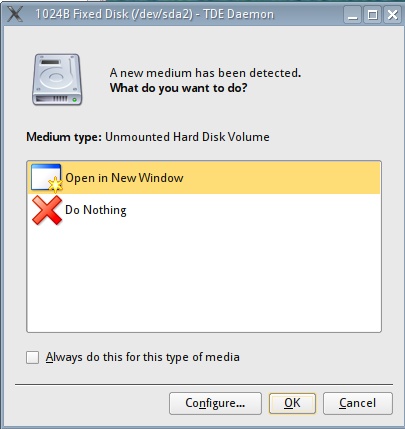Confirm the choice with the OK button
Screen dimensions: 405x429
click(292, 403)
